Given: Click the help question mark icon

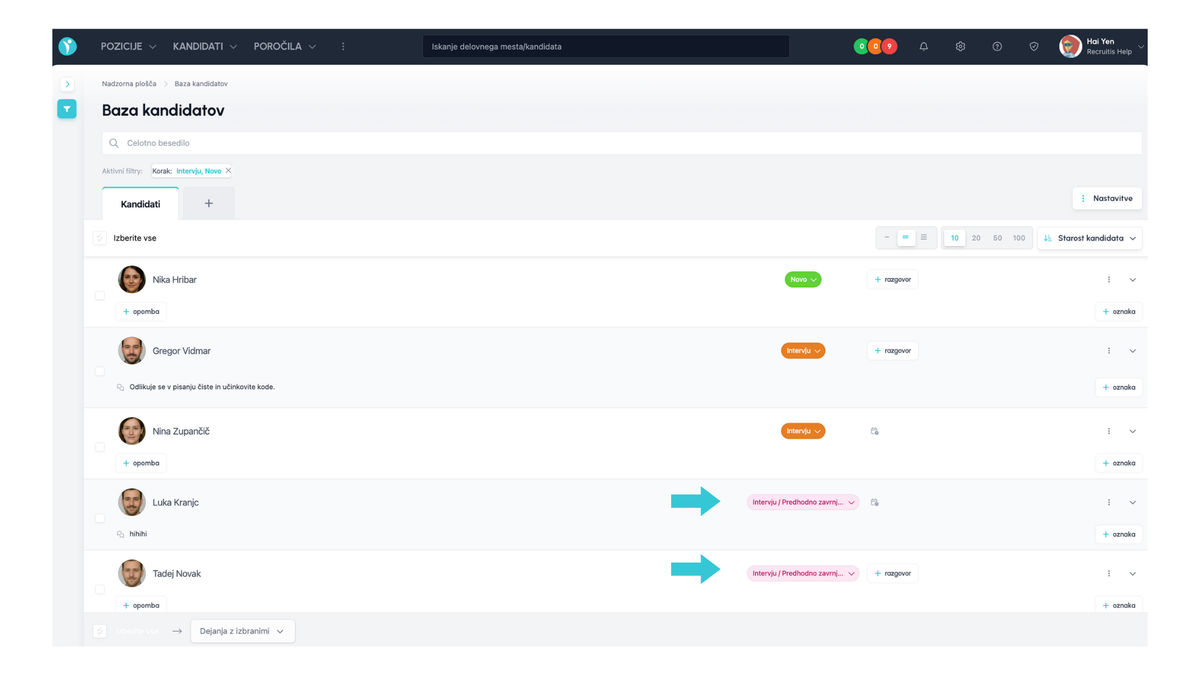Looking at the screenshot, I should (997, 46).
